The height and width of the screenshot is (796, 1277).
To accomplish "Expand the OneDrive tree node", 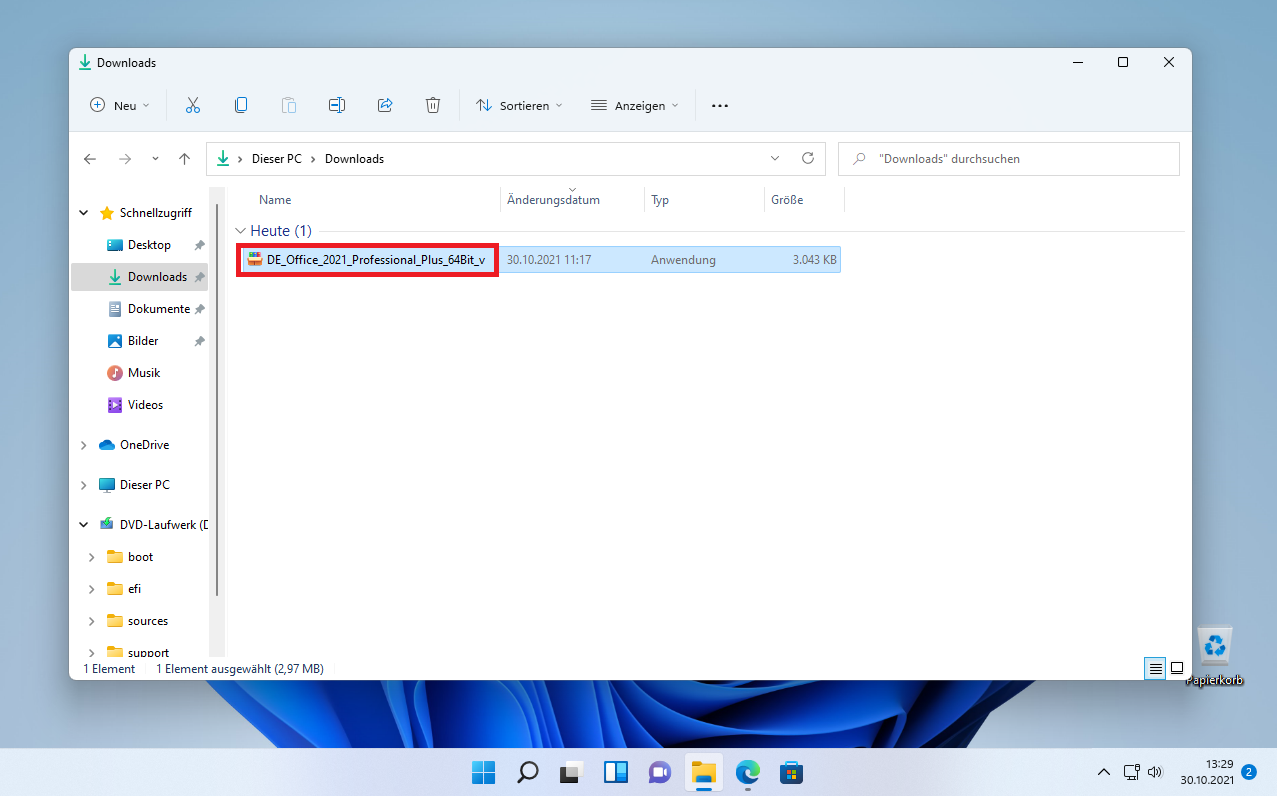I will pos(84,445).
